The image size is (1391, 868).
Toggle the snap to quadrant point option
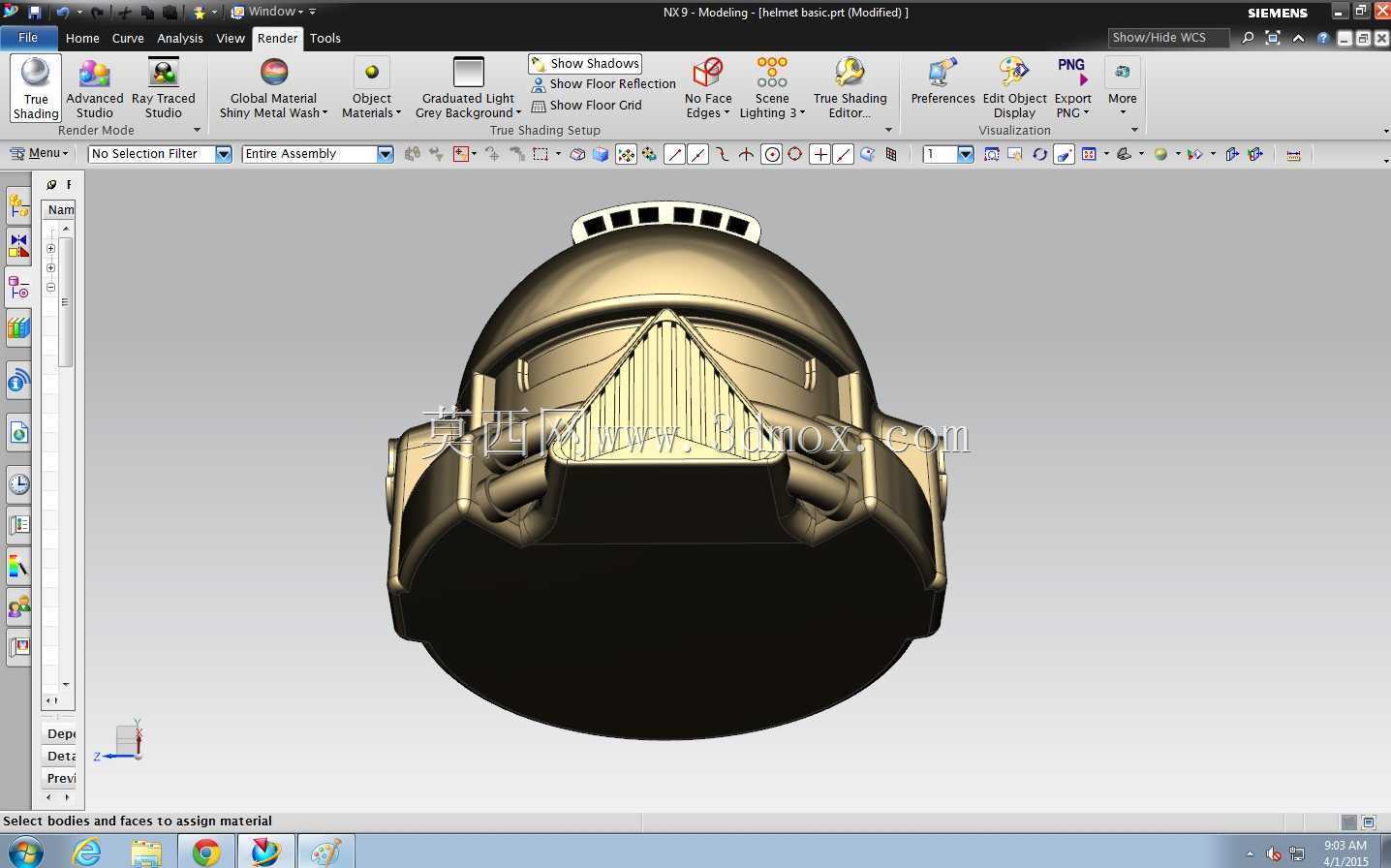(x=795, y=154)
